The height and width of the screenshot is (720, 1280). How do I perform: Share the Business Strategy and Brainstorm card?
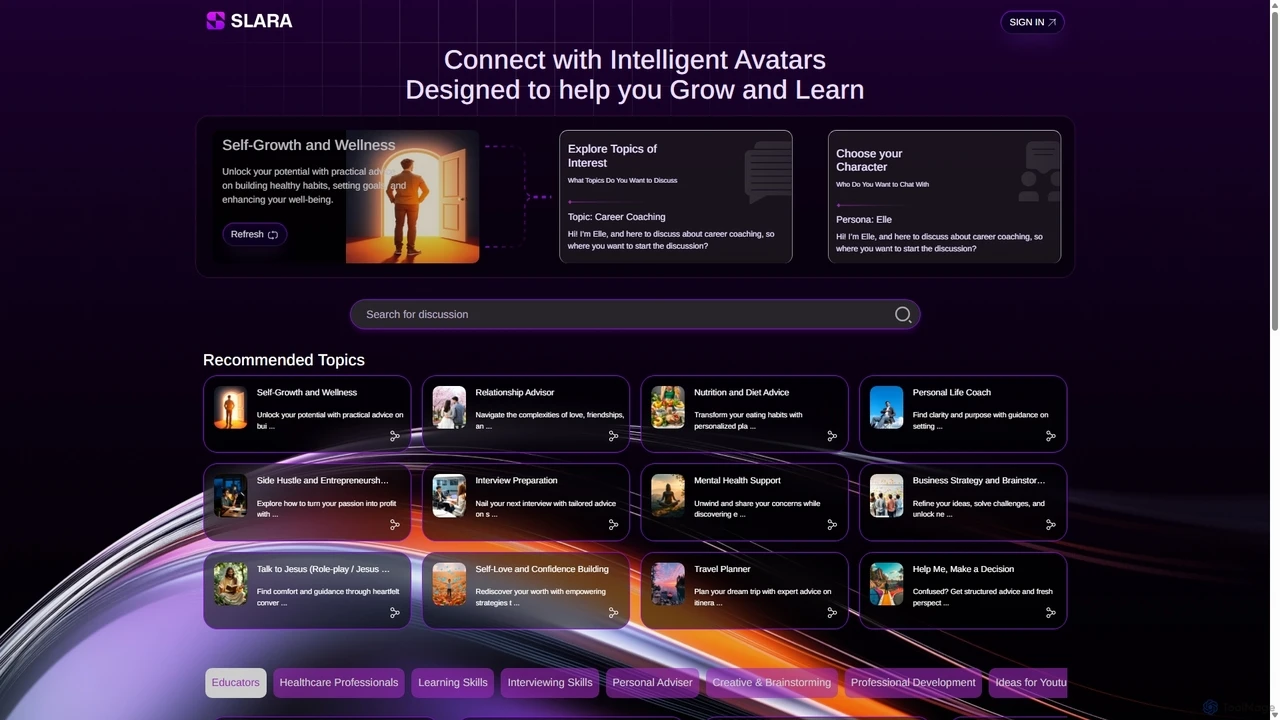(1050, 524)
